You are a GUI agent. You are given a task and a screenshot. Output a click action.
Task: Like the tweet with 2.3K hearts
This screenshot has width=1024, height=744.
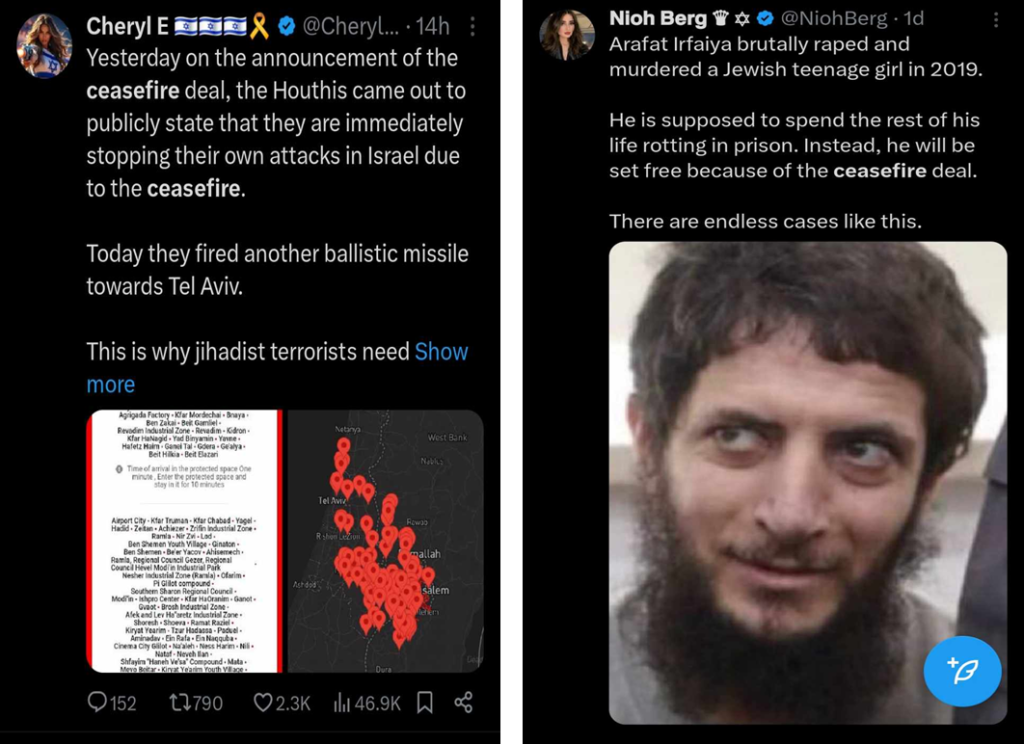pos(281,703)
